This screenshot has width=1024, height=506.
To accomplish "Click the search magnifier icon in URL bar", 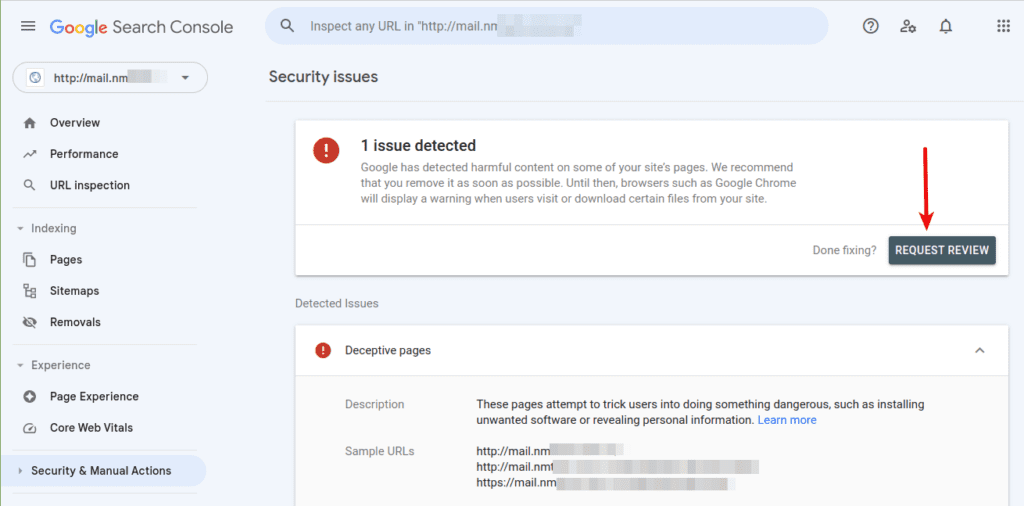I will (287, 26).
